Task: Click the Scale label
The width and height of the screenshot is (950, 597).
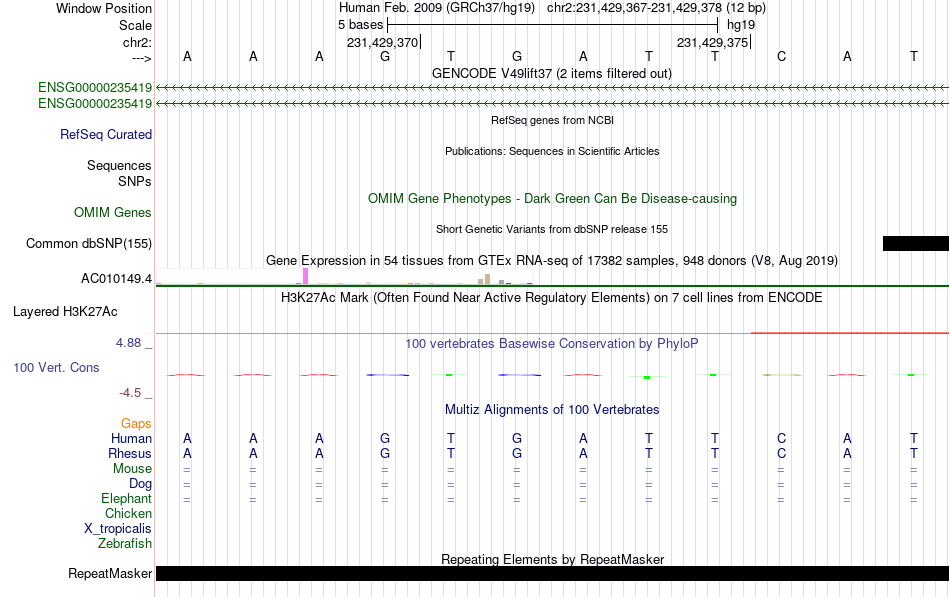Action: click(135, 25)
